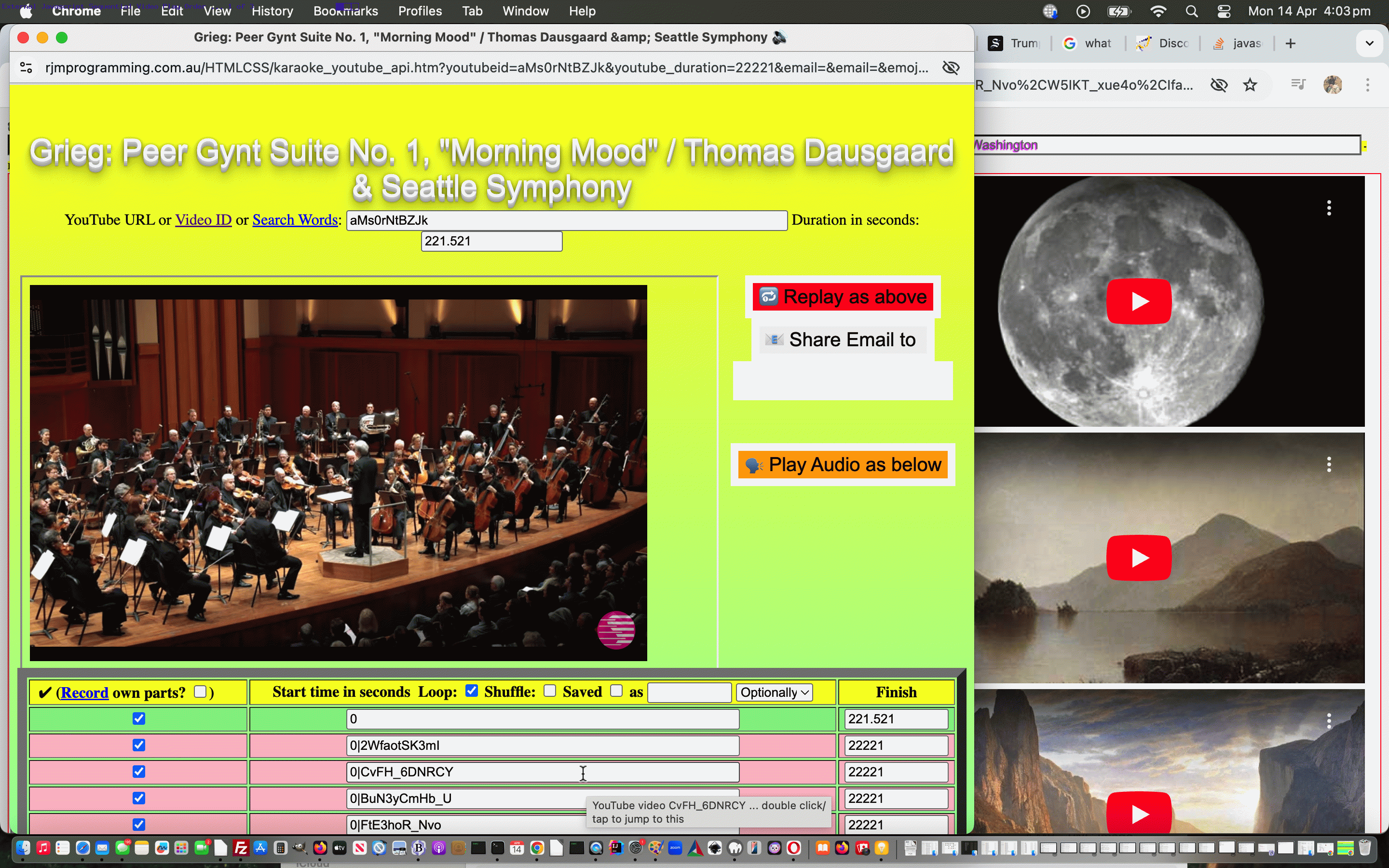Launch IntelliJ IDEA from the Dock
The height and width of the screenshot is (868, 1389).
(616, 848)
